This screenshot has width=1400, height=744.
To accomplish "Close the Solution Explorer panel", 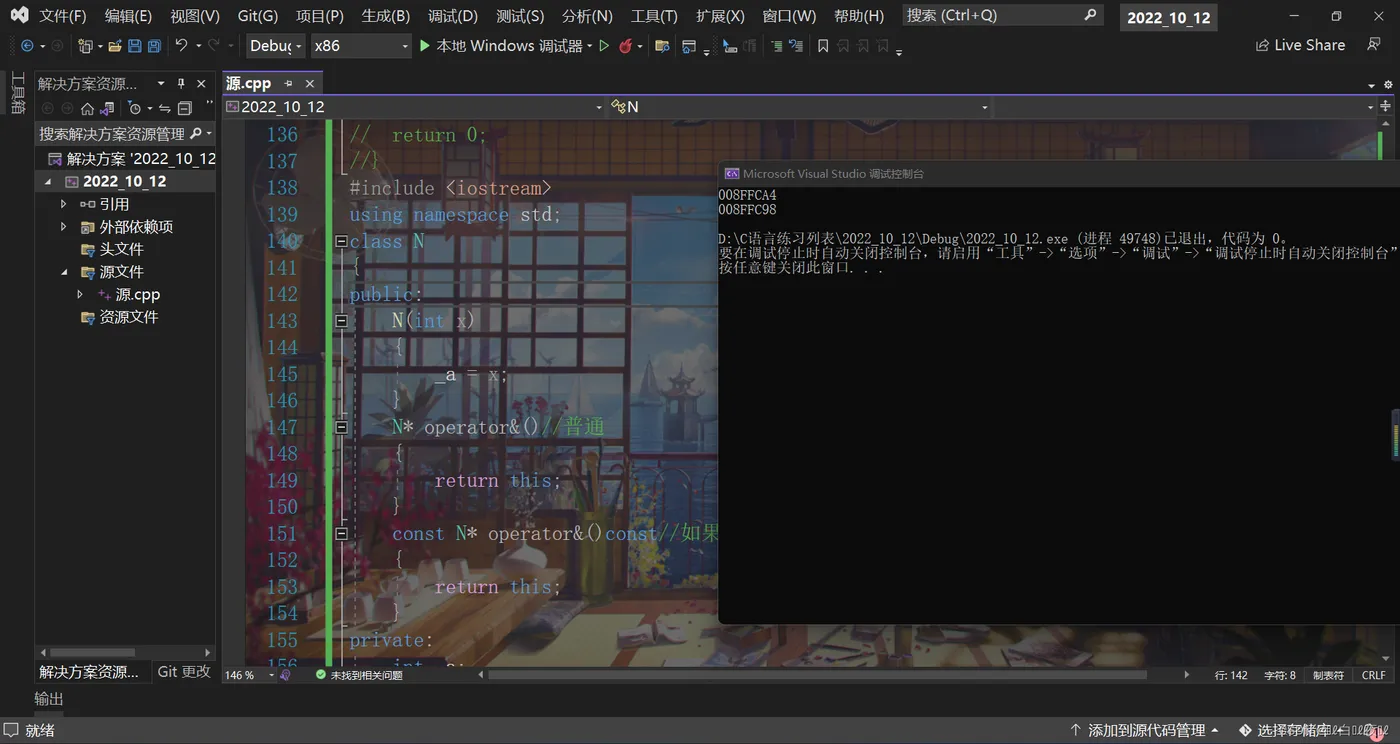I will coord(201,84).
